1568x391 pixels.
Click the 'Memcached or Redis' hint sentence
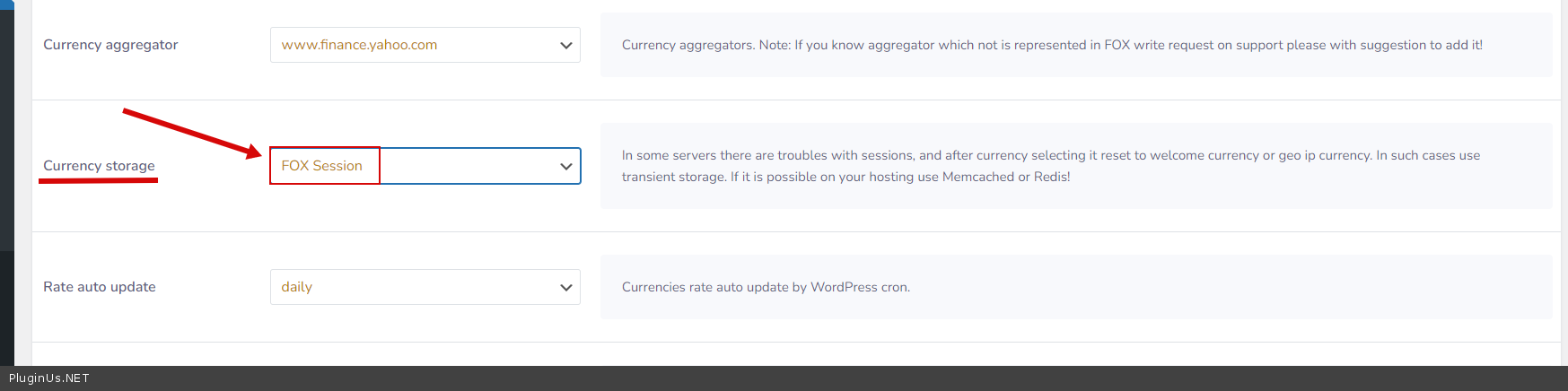click(900, 177)
